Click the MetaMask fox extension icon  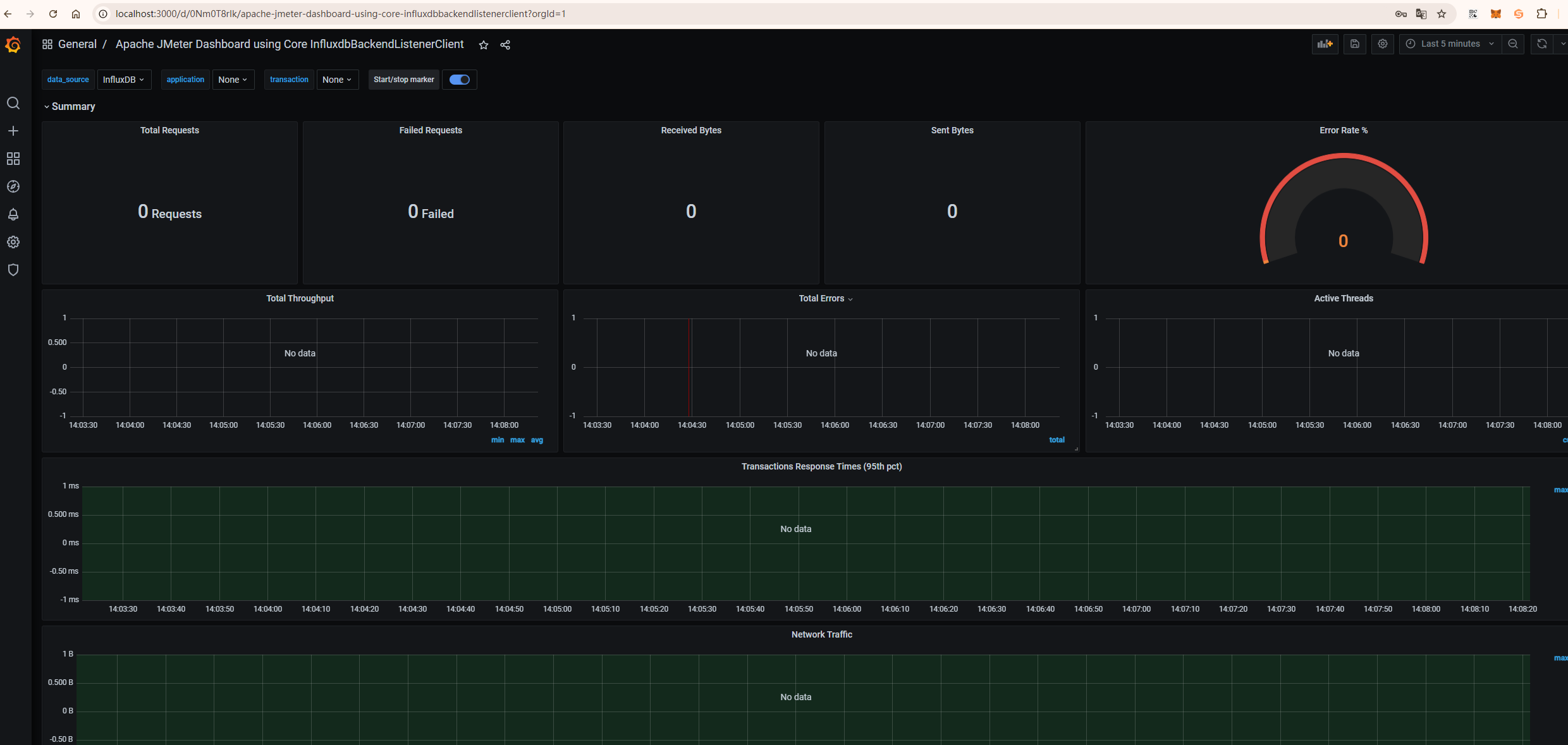tap(1496, 14)
